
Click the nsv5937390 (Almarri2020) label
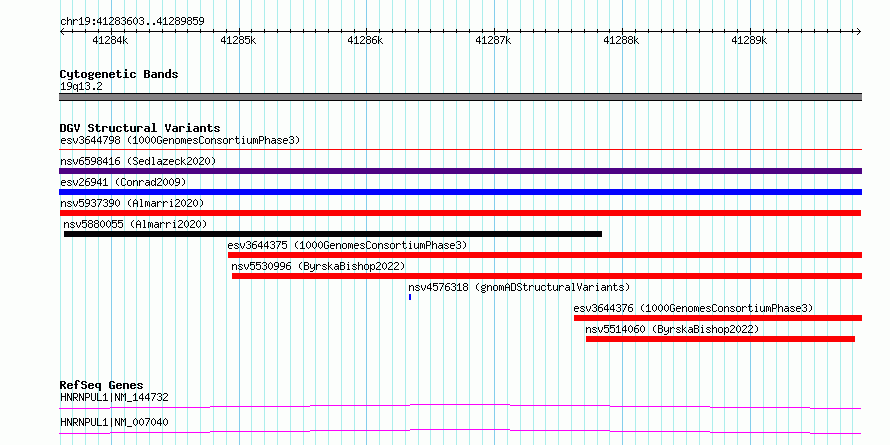132,203
